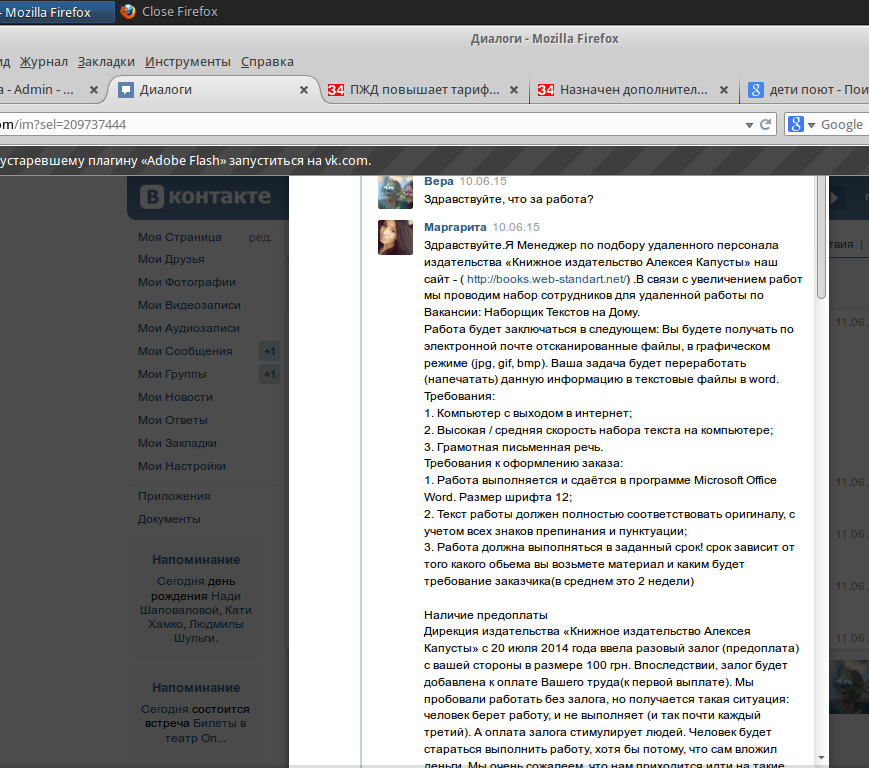Image resolution: width=869 pixels, height=768 pixels.
Task: Open the books.web-standart.net link
Action: point(546,279)
